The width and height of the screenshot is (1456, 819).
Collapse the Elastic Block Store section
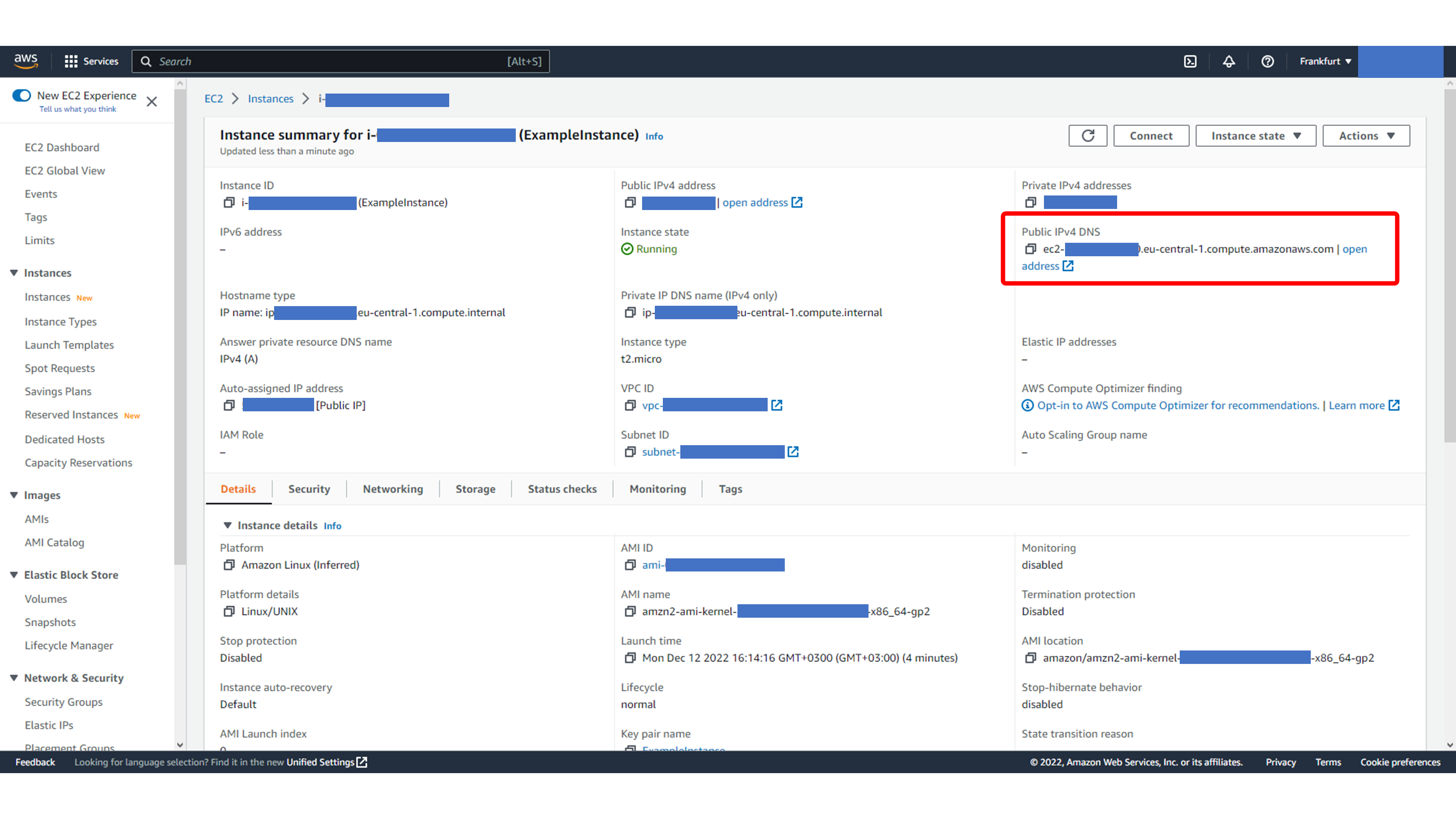click(14, 575)
